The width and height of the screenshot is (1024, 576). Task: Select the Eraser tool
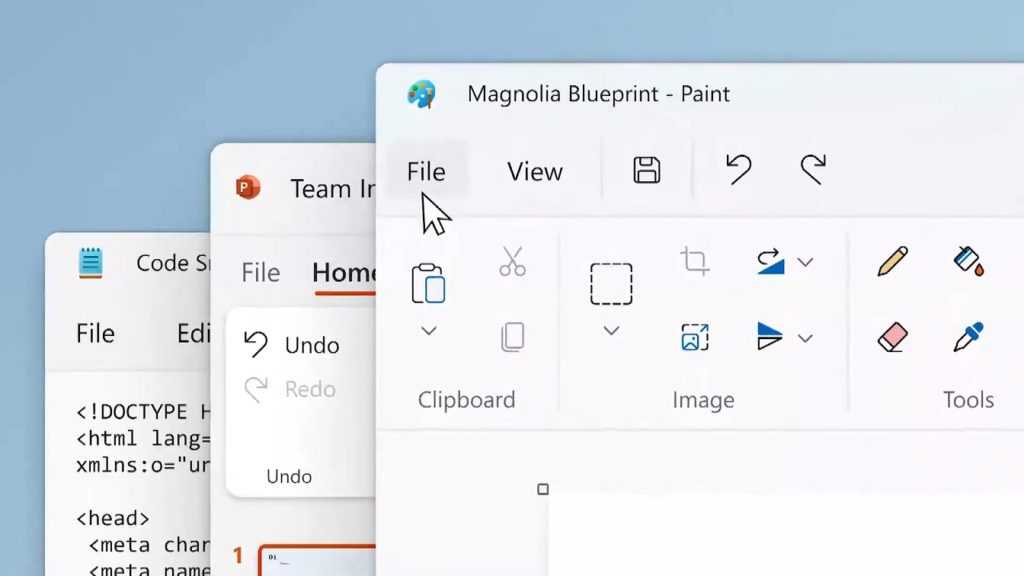(x=893, y=338)
